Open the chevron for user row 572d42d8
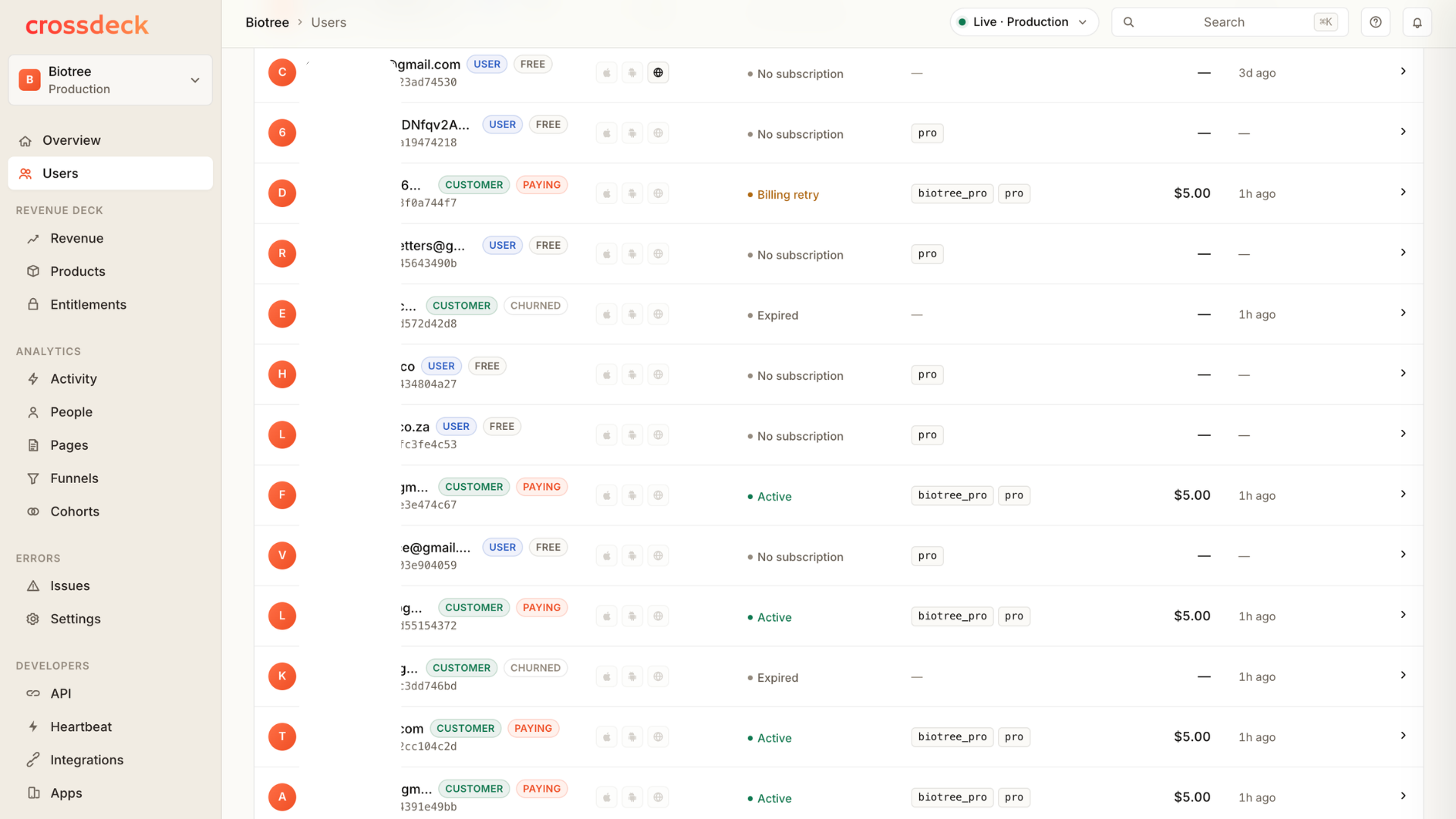Viewport: 1456px width, 819px height. pos(1403,312)
